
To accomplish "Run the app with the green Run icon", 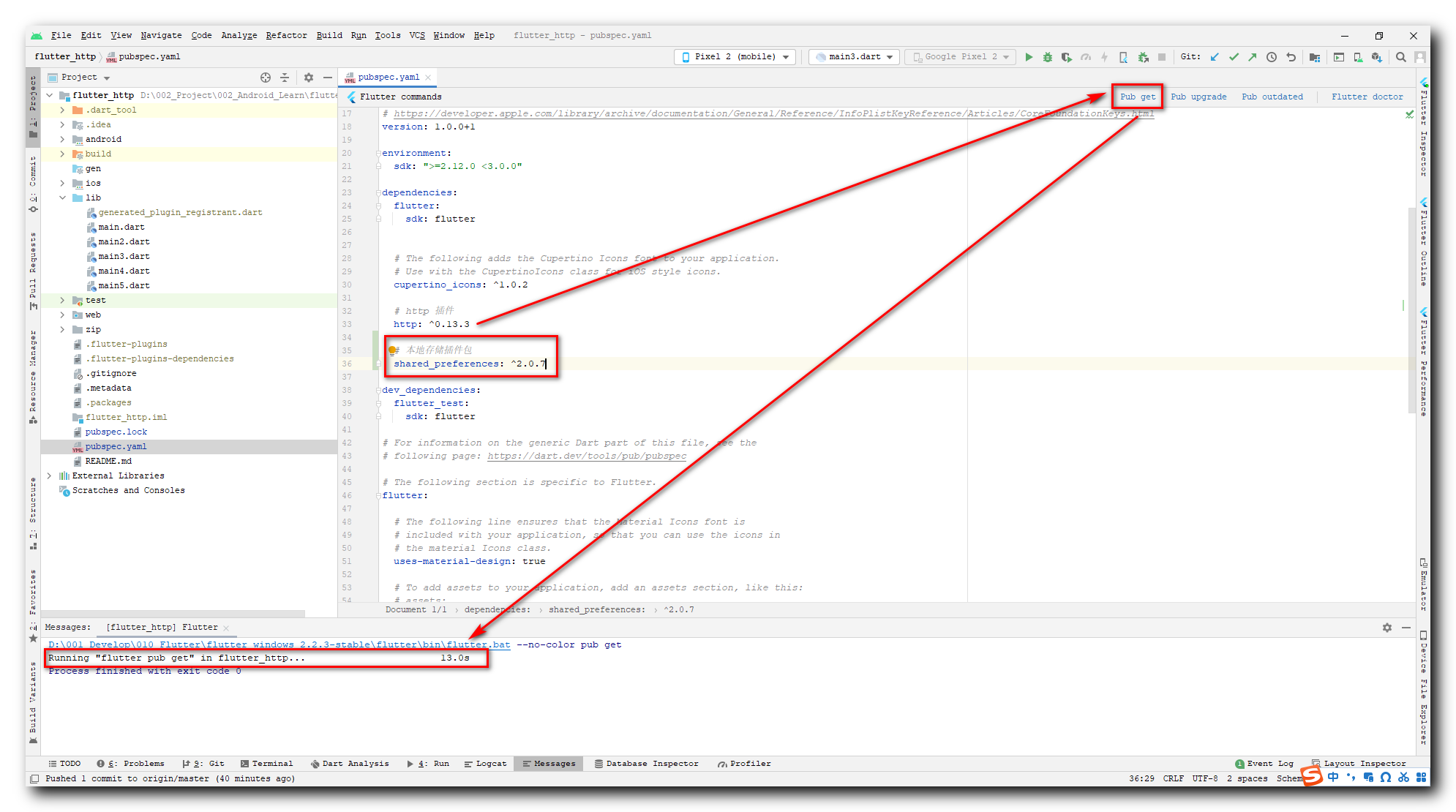I will [x=1029, y=57].
